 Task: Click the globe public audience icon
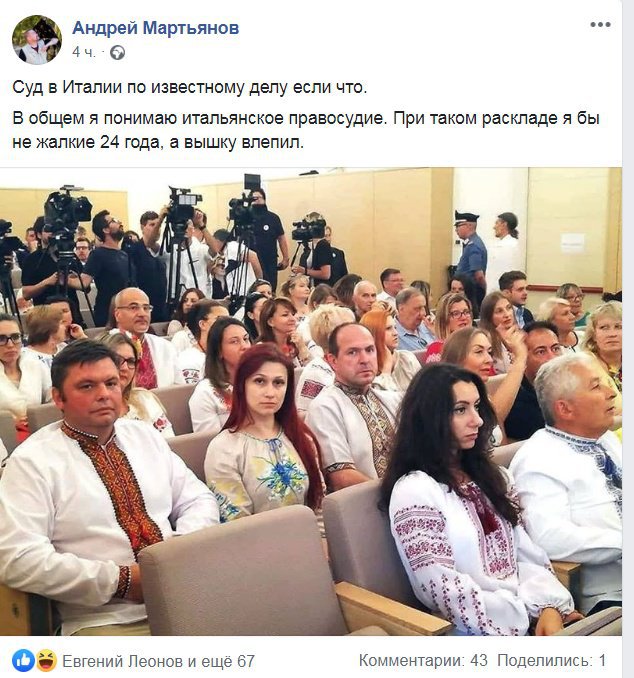tap(118, 53)
